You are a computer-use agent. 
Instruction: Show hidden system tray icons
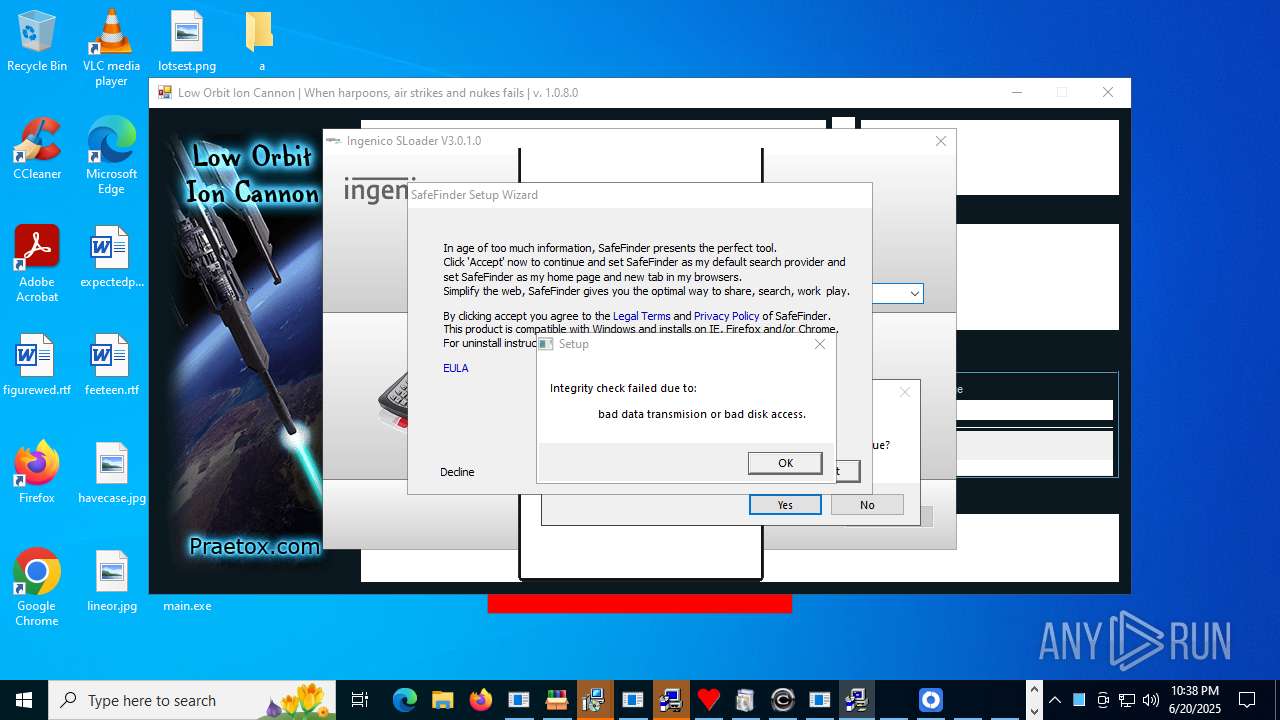pyautogui.click(x=1055, y=700)
